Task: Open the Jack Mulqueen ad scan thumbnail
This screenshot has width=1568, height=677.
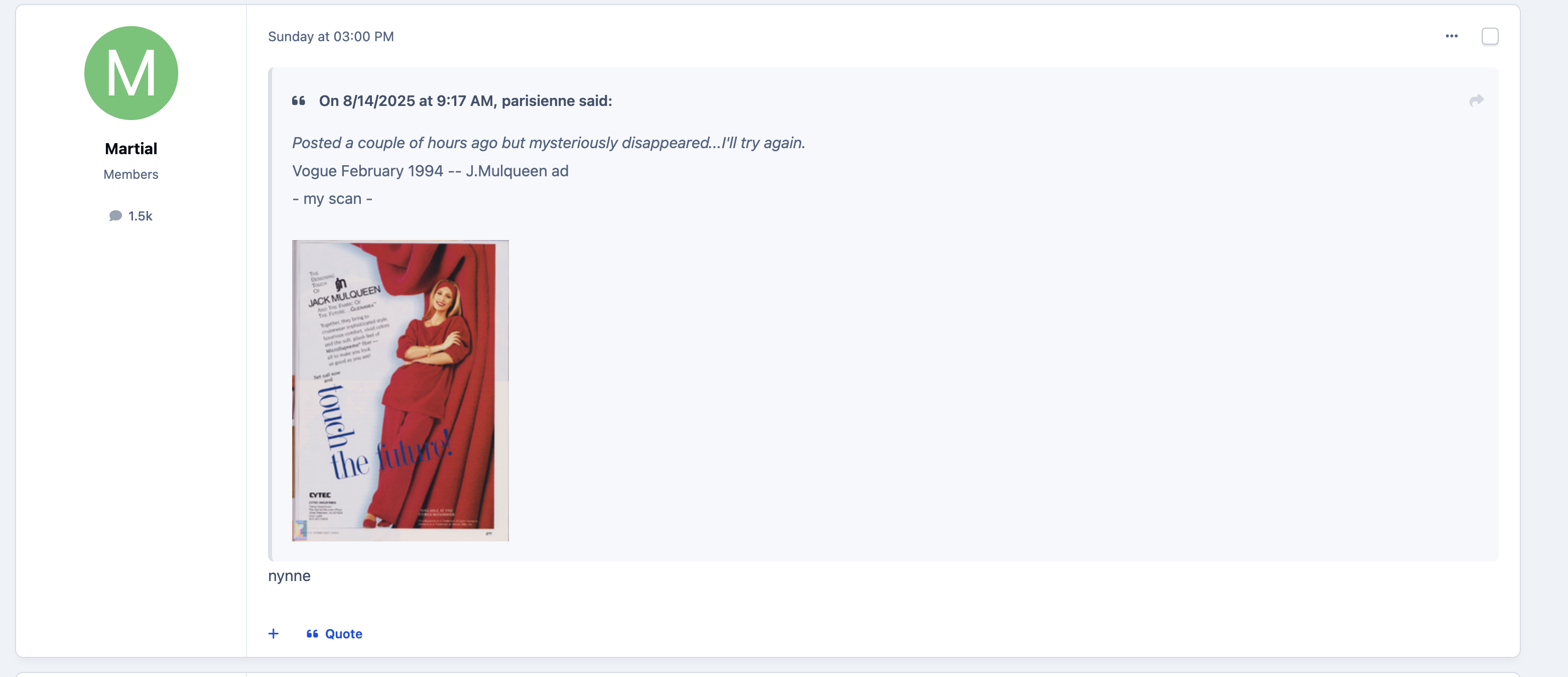Action: tap(400, 390)
